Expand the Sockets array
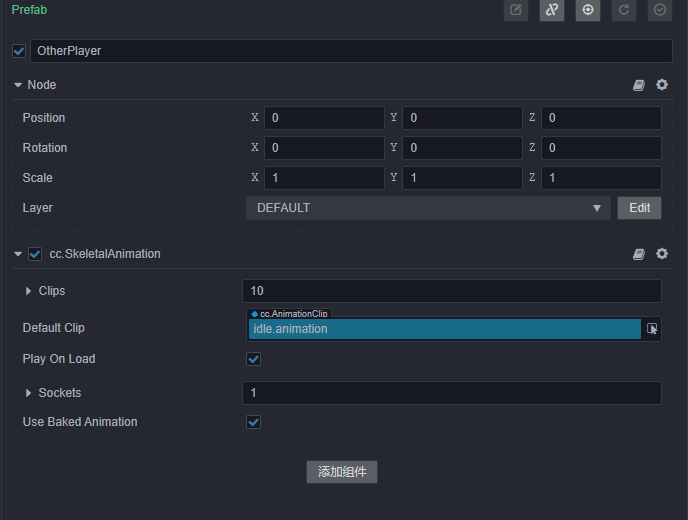The image size is (688, 520). pos(29,393)
